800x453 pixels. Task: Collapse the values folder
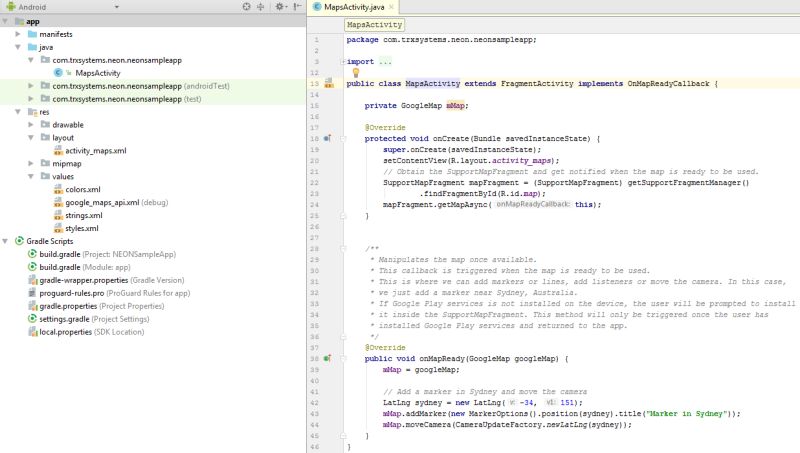pyautogui.click(x=31, y=177)
